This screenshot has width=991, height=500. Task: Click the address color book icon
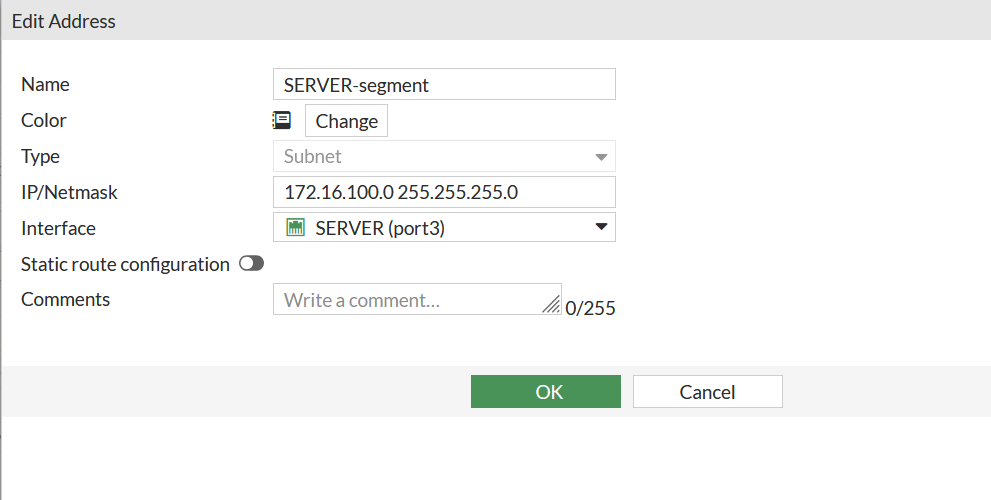click(x=282, y=121)
